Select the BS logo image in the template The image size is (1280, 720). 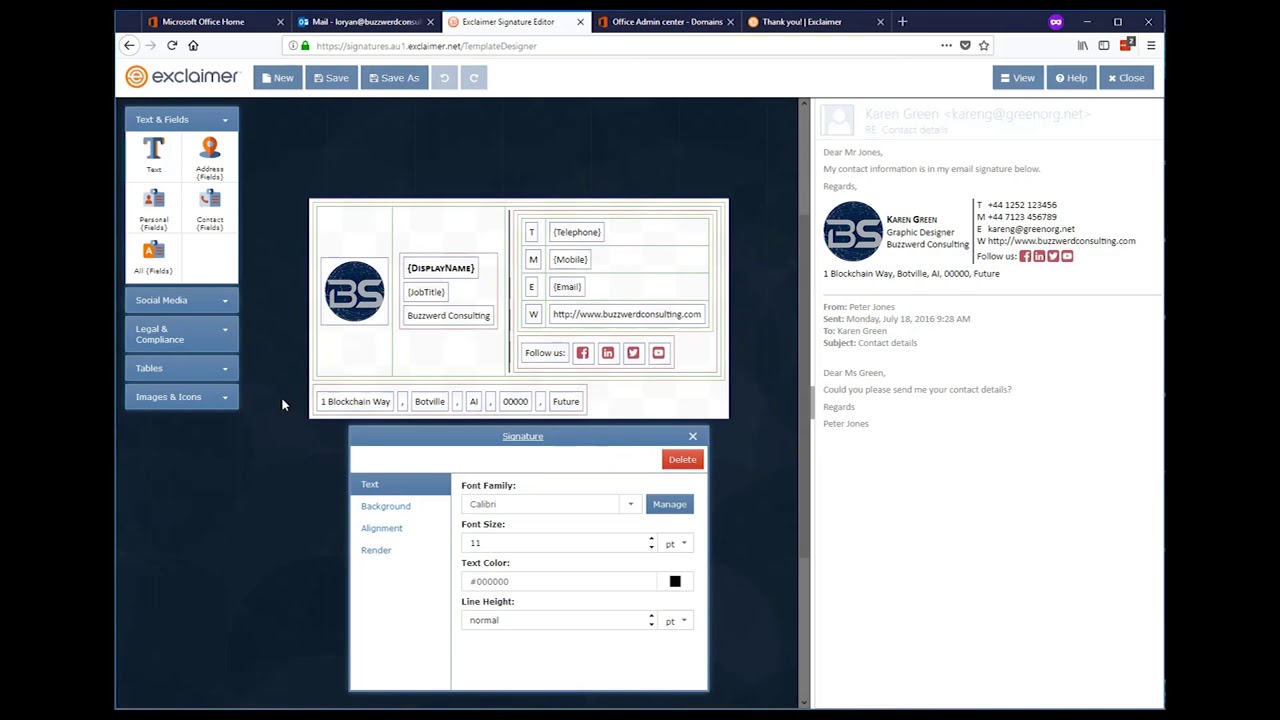click(x=354, y=291)
